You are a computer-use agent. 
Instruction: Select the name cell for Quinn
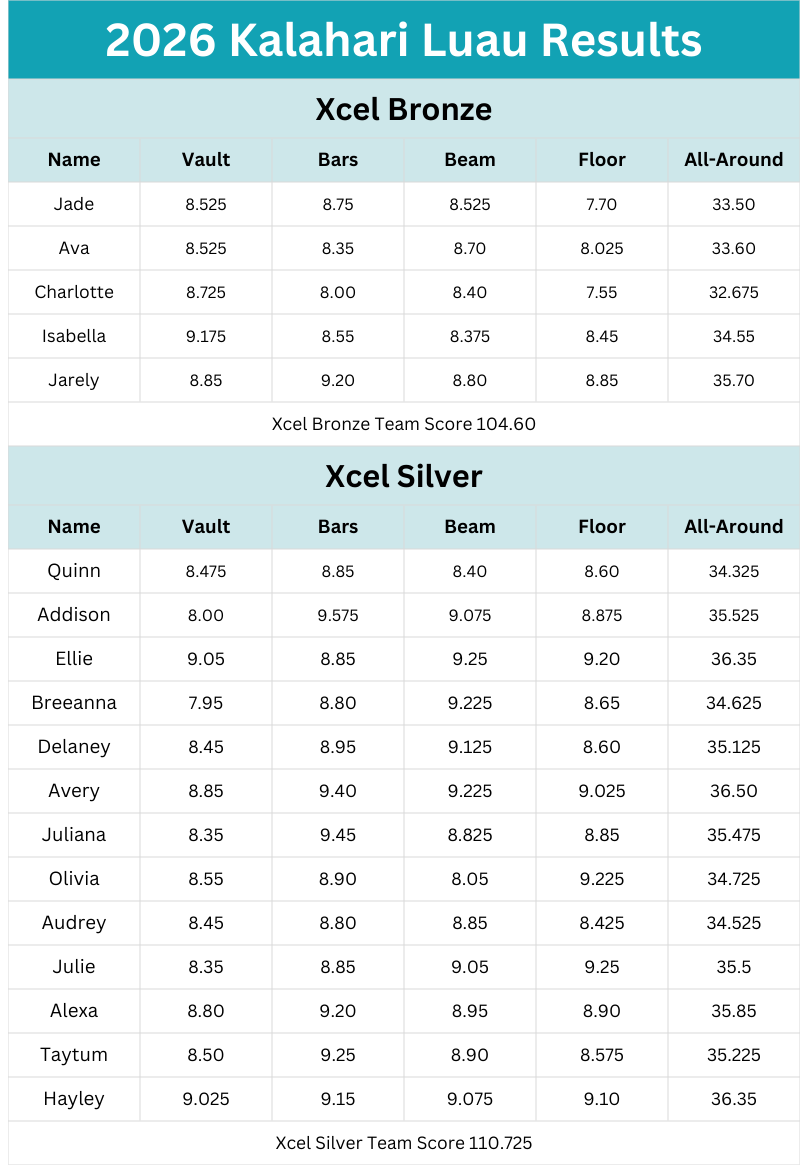coord(74,571)
